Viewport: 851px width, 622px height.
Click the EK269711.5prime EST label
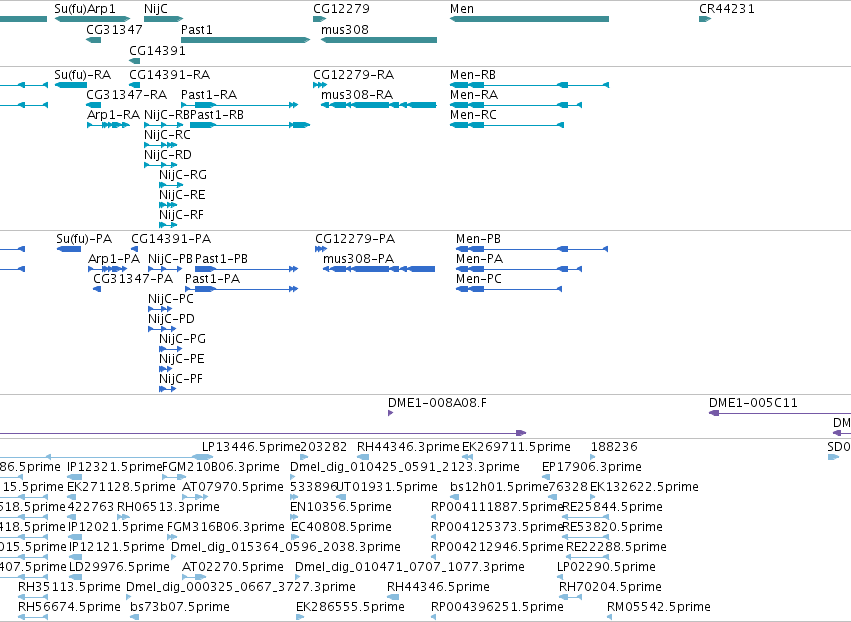[x=516, y=447]
